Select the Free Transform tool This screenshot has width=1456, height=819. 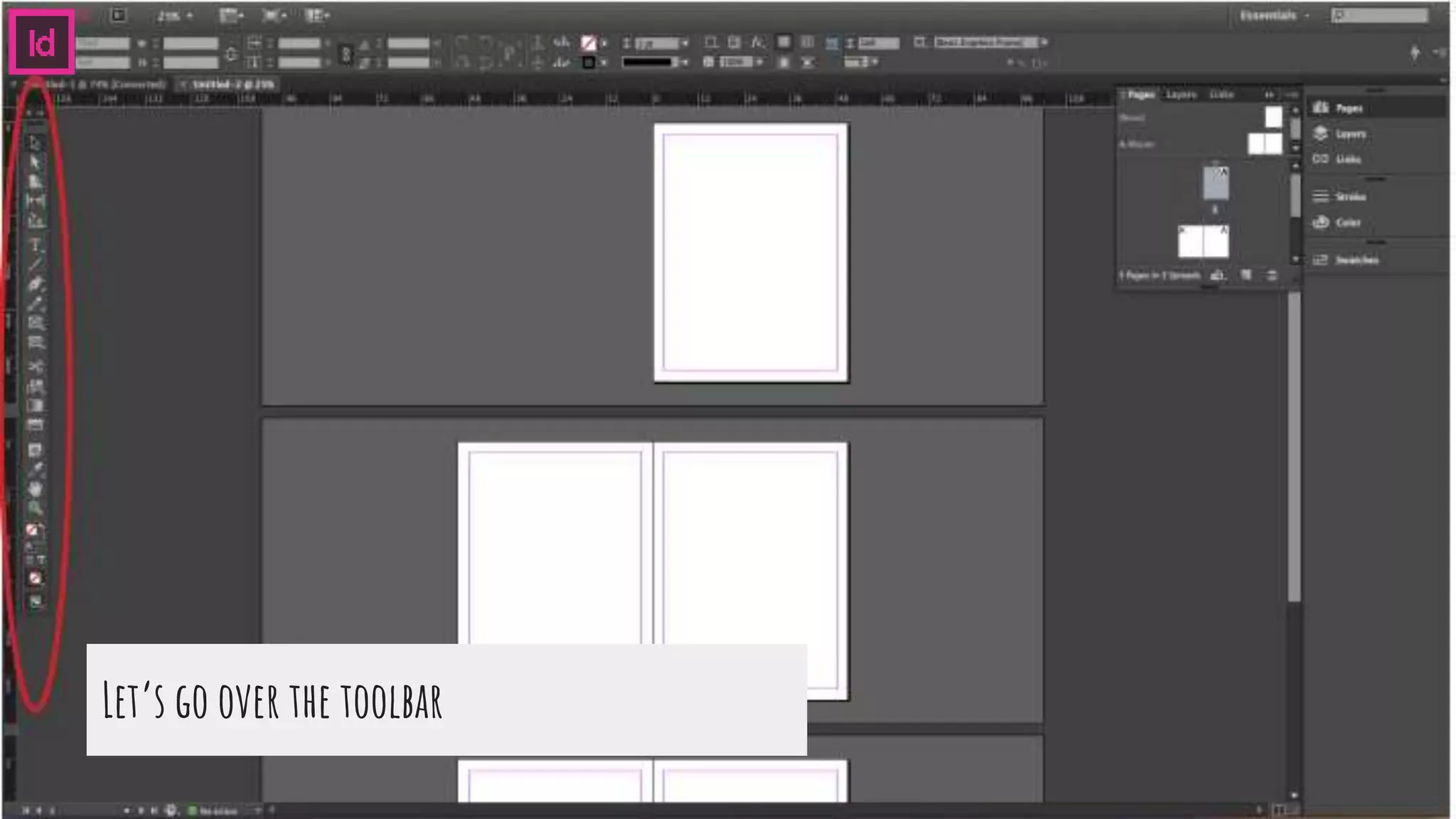(x=35, y=387)
